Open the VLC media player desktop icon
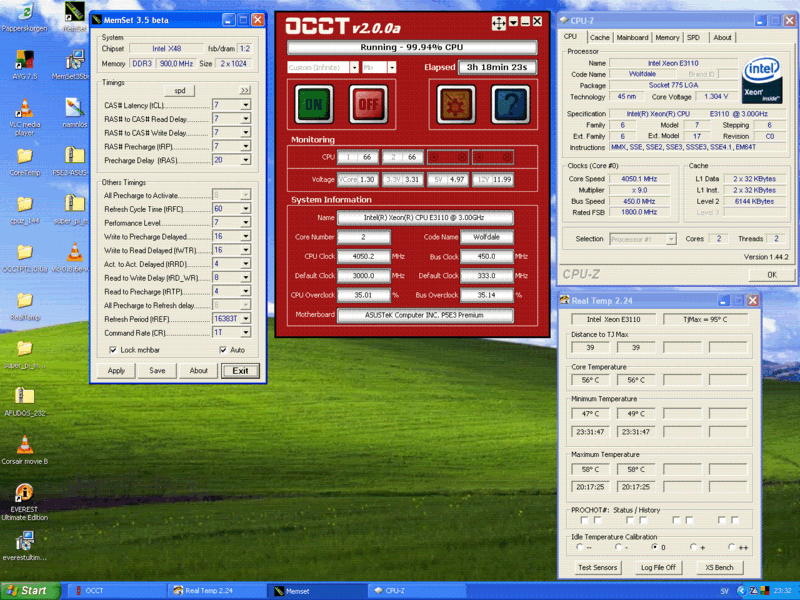 click(x=24, y=107)
